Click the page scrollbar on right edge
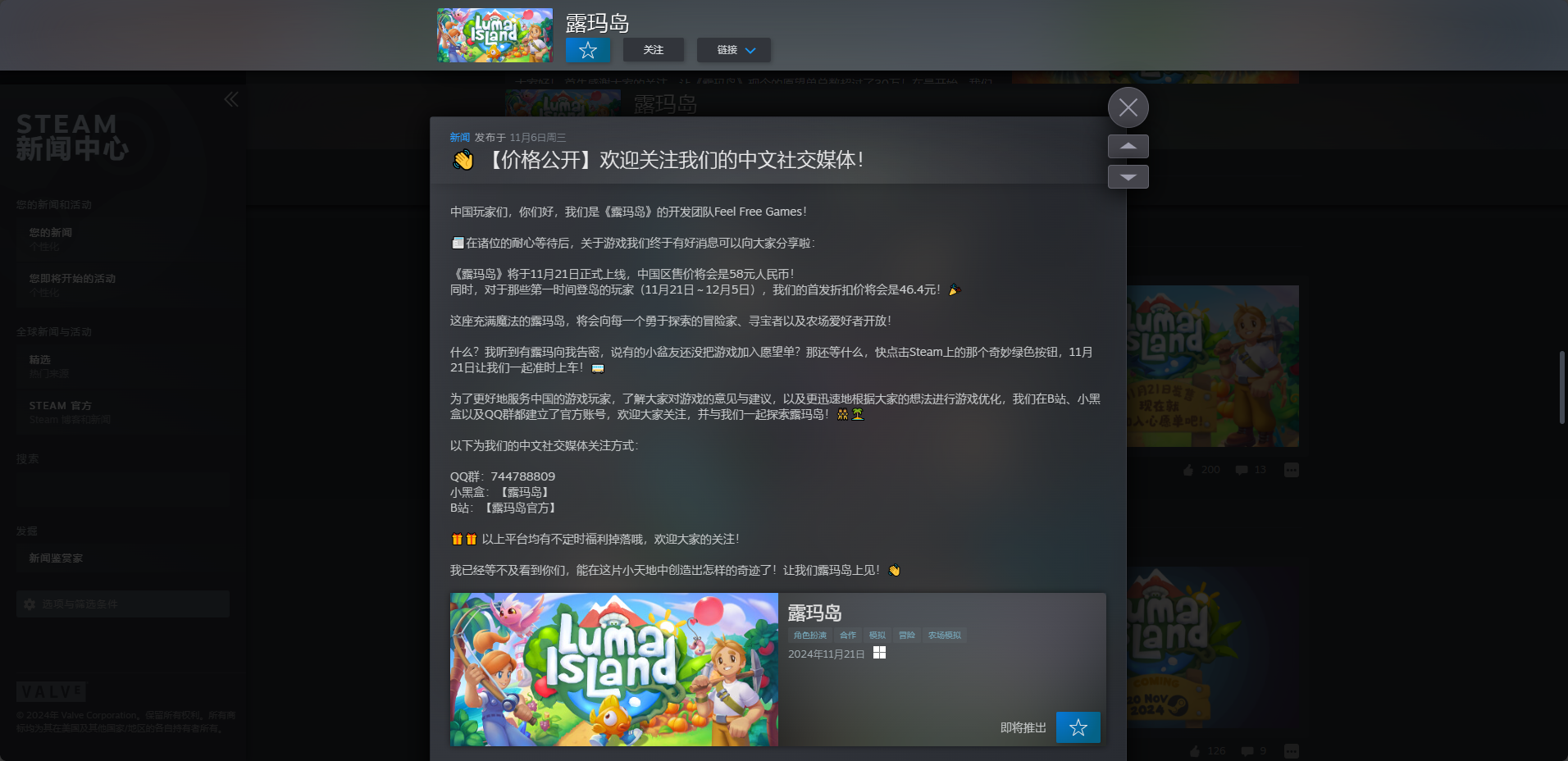Viewport: 1568px width, 761px height. (x=1562, y=387)
